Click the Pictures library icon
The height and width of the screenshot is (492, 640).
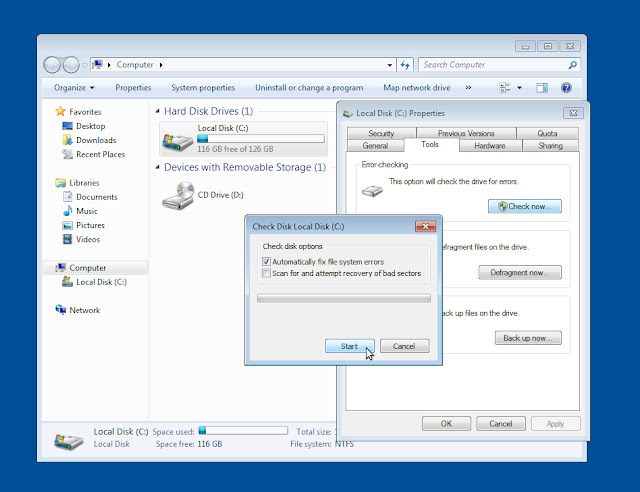pyautogui.click(x=67, y=225)
